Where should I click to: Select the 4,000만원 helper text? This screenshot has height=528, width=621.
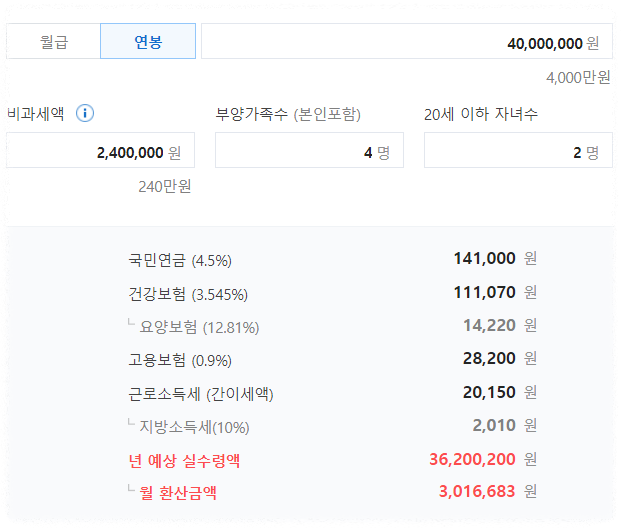click(x=578, y=78)
